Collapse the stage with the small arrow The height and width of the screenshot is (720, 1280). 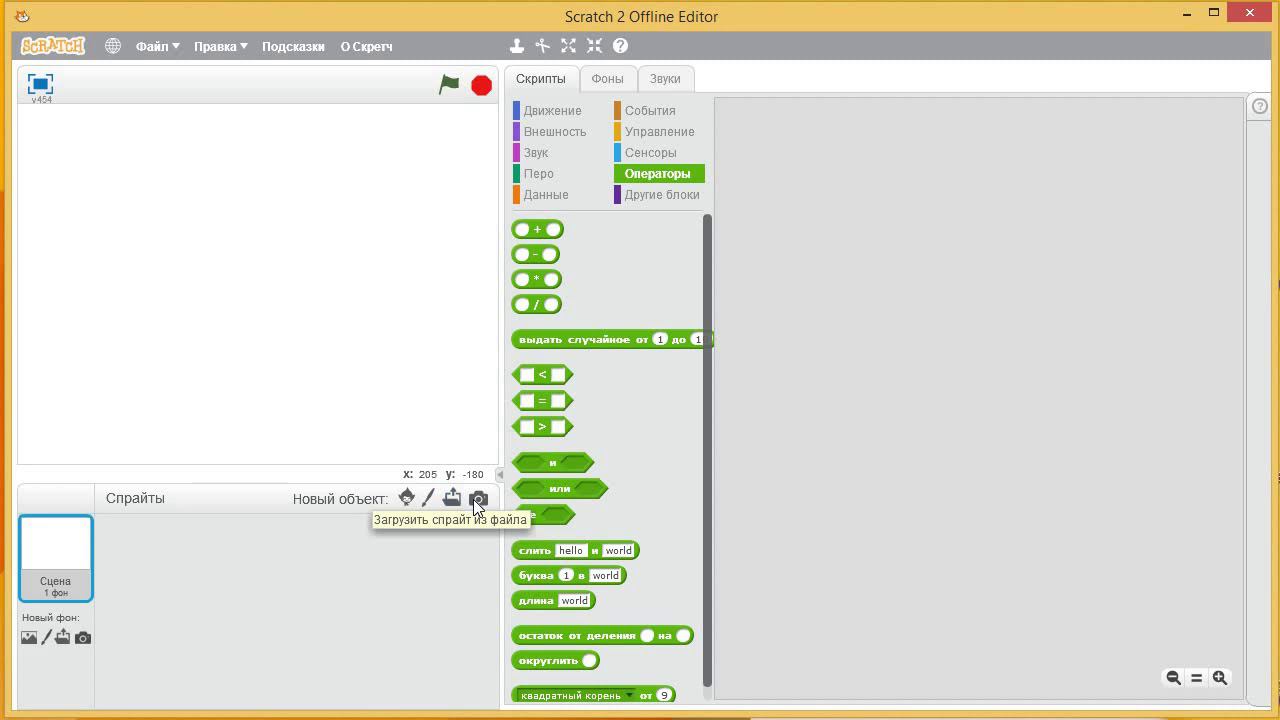pos(500,475)
